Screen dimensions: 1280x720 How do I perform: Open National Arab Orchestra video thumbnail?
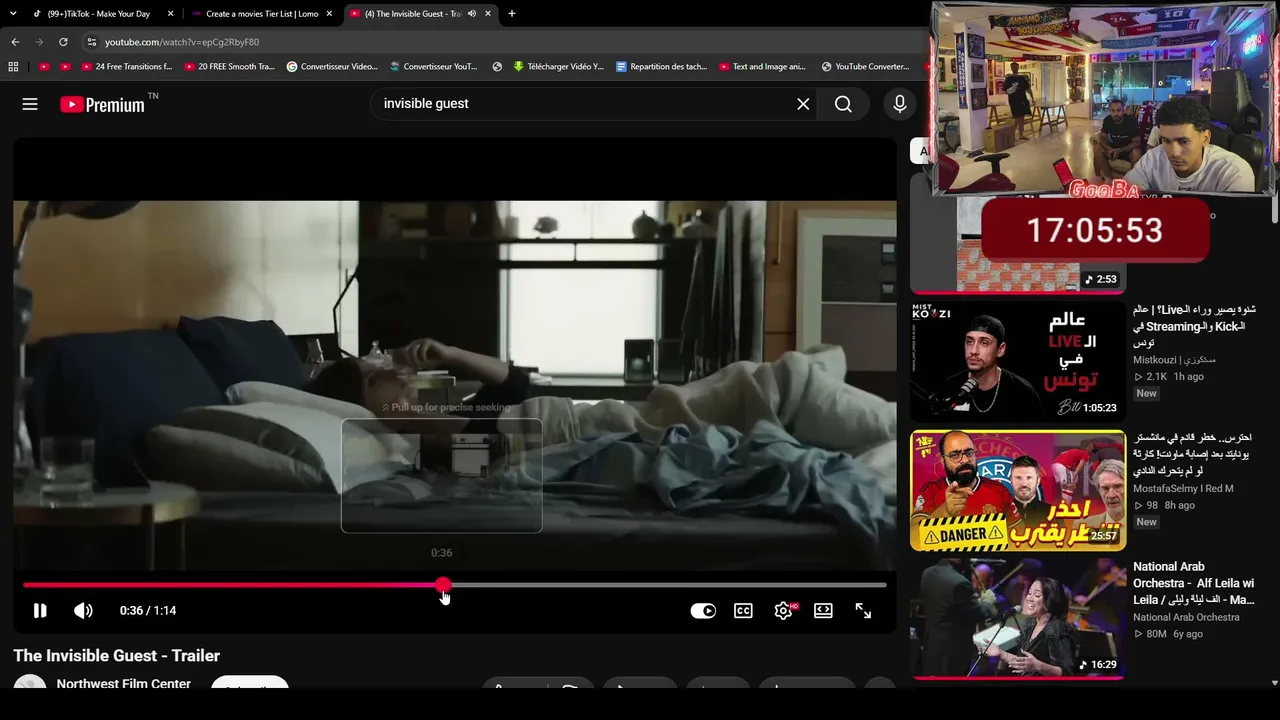[x=1018, y=619]
